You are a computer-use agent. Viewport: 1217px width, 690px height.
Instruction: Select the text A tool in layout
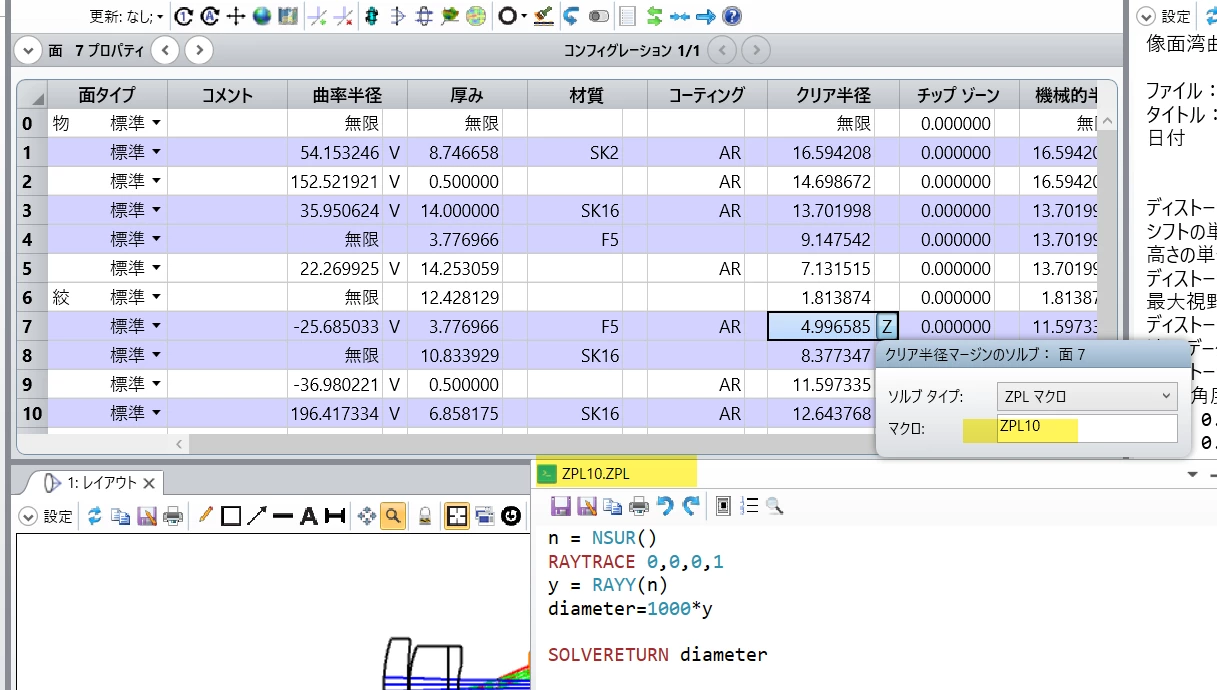click(x=308, y=516)
